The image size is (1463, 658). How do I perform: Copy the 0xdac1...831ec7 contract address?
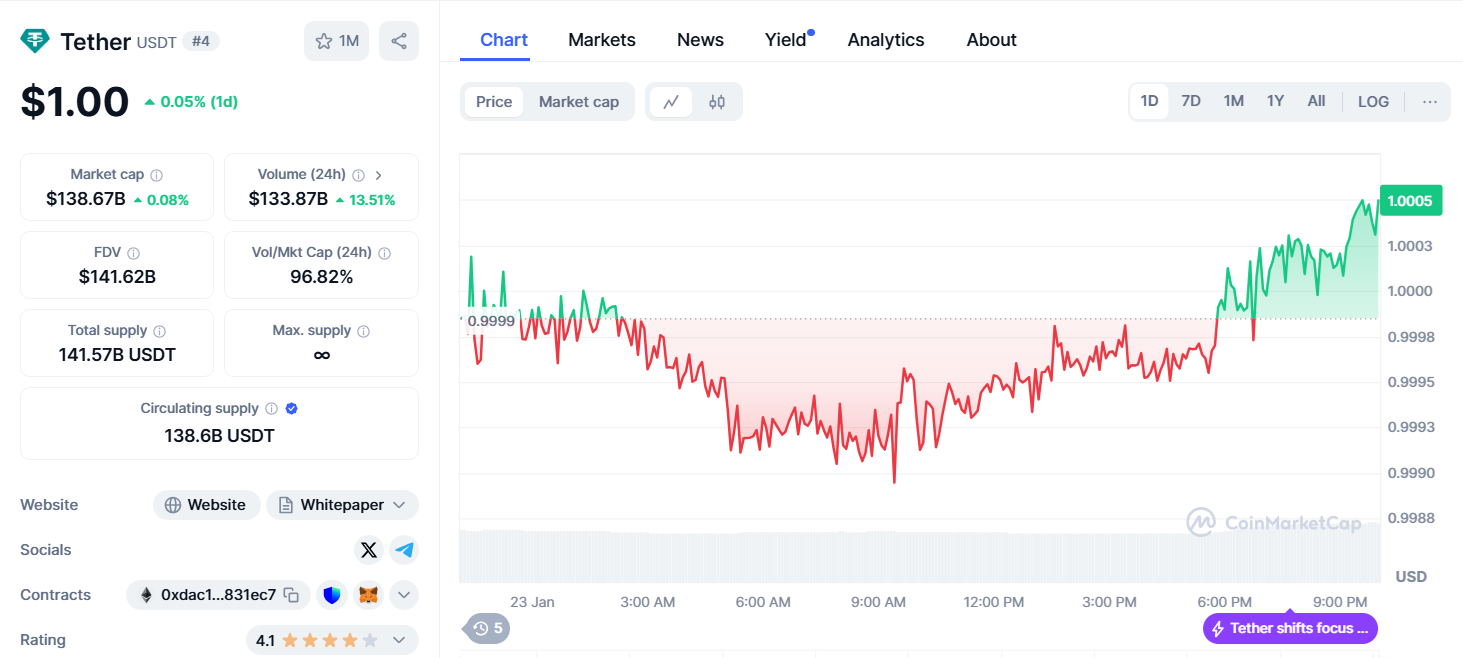(292, 595)
